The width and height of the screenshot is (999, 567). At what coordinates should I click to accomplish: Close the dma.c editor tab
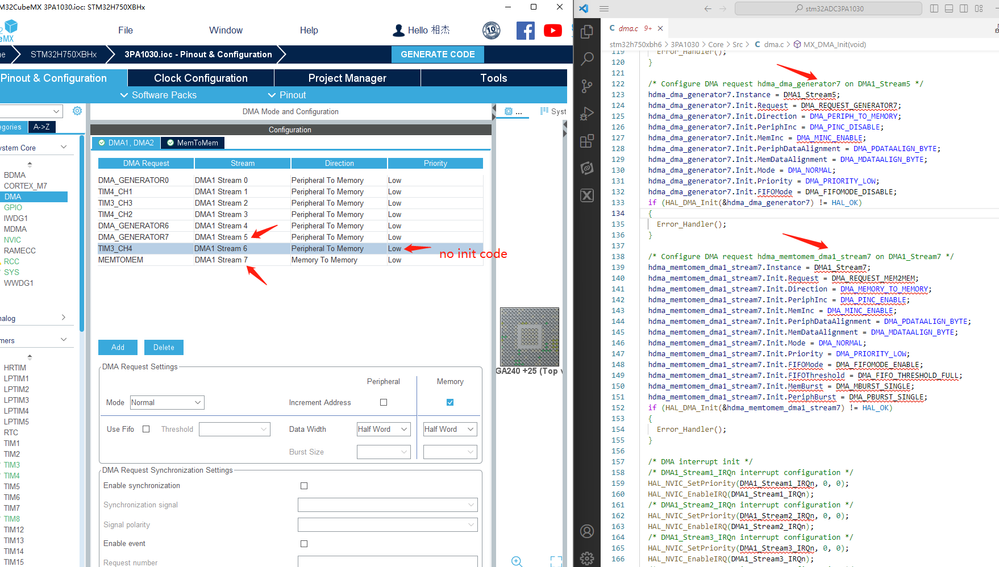(x=660, y=28)
